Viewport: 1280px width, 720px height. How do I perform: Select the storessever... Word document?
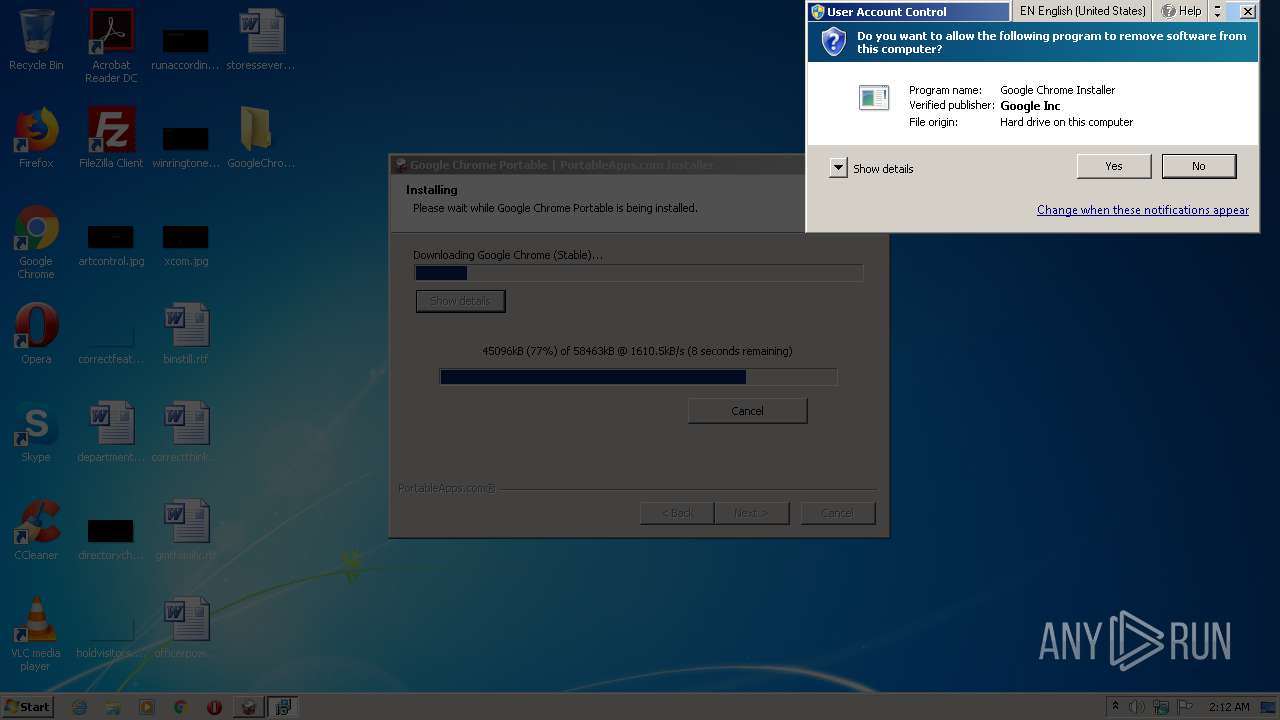261,40
